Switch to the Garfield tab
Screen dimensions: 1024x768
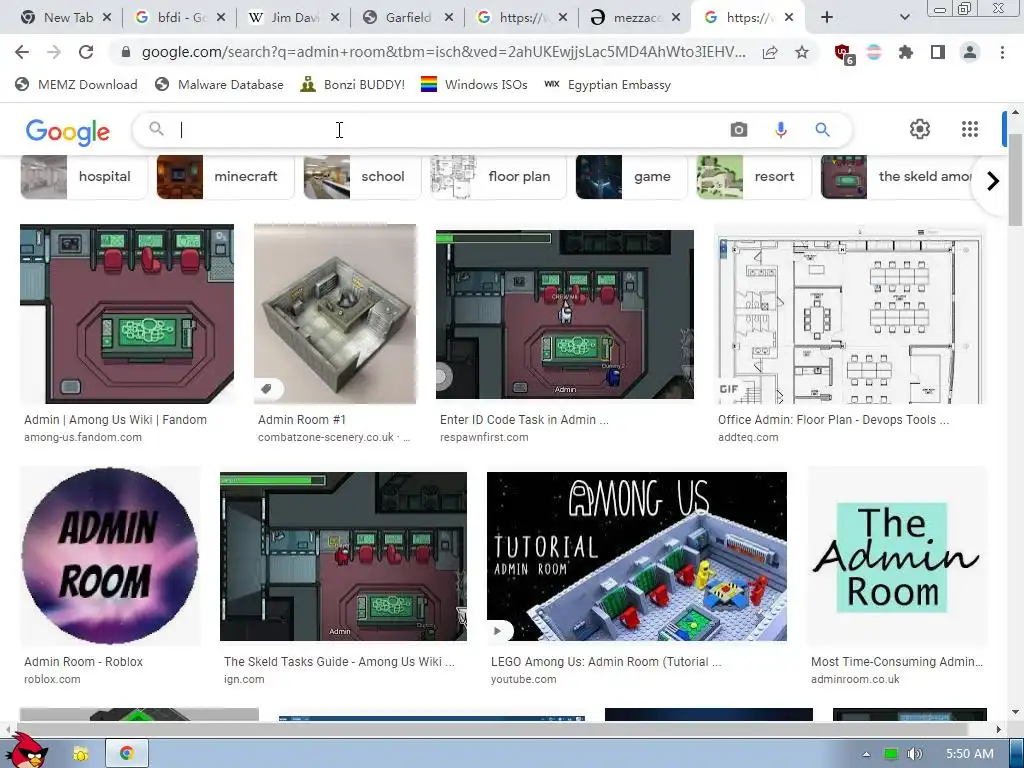click(408, 18)
